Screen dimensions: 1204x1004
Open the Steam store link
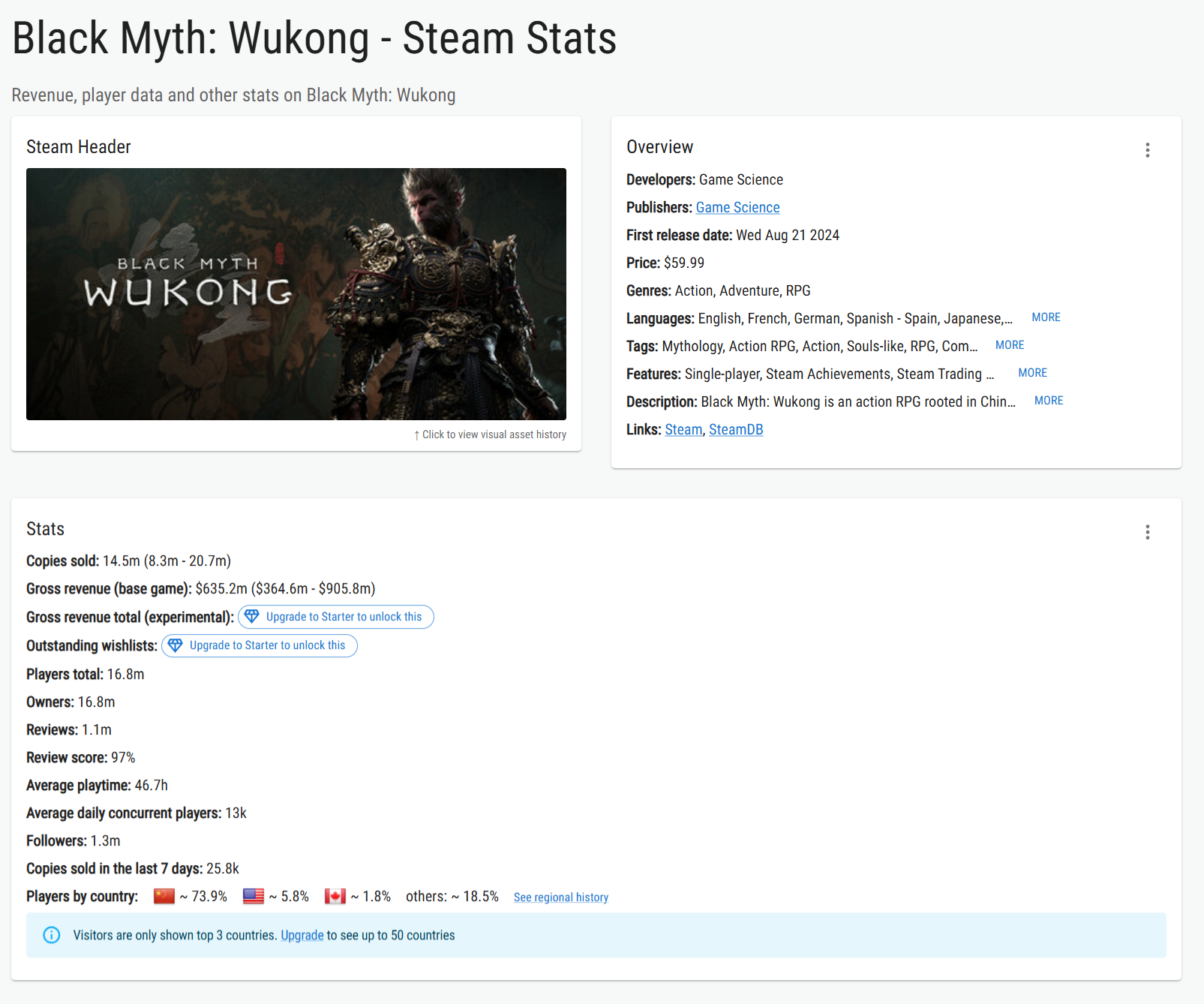click(x=683, y=430)
